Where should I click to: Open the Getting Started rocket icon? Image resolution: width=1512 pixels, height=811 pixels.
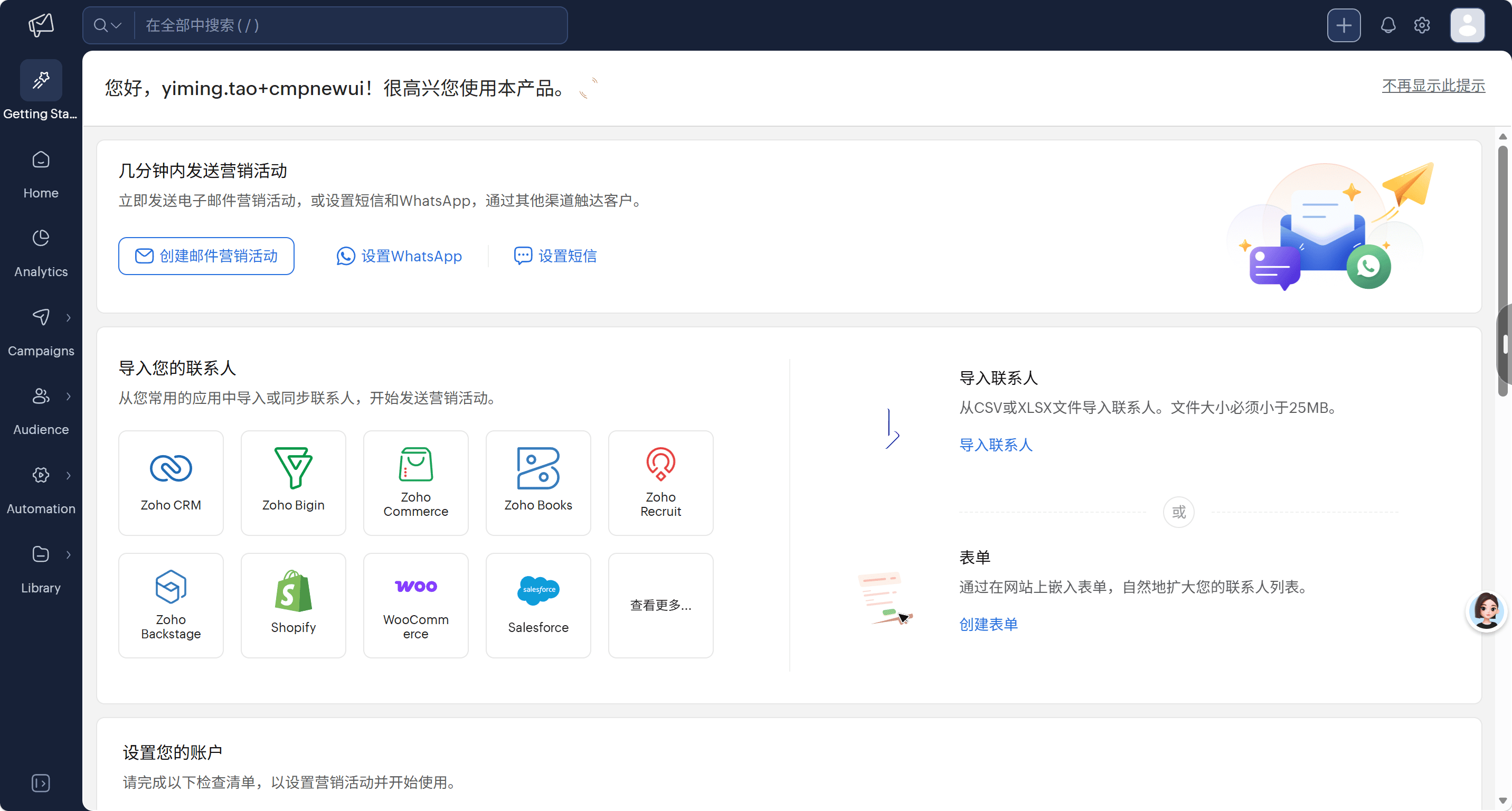[41, 80]
